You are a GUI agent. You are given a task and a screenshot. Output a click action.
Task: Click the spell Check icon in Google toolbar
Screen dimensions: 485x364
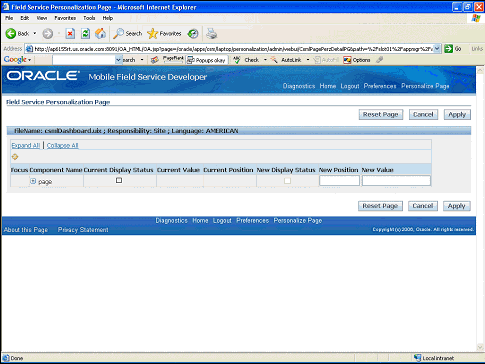(x=237, y=60)
